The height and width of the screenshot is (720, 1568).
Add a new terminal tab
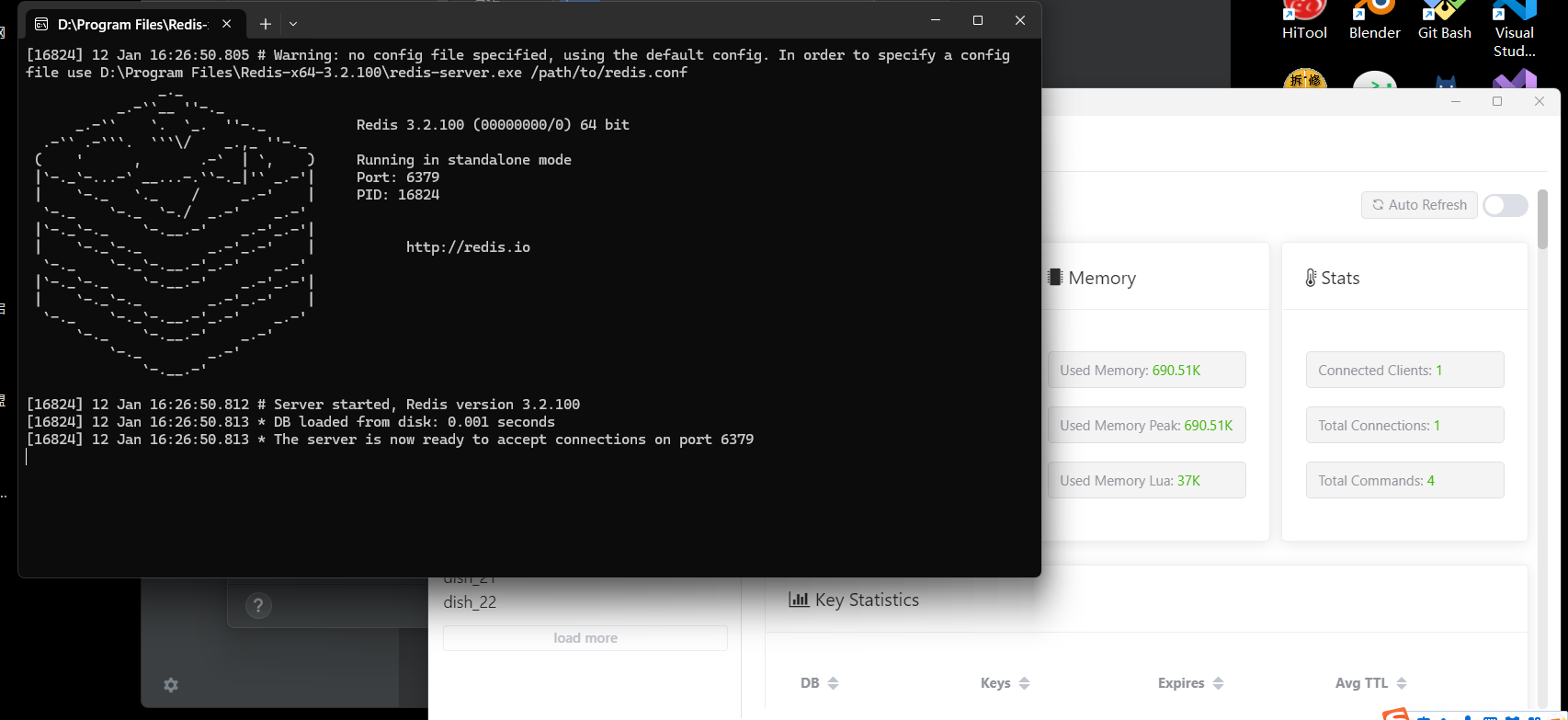point(265,24)
